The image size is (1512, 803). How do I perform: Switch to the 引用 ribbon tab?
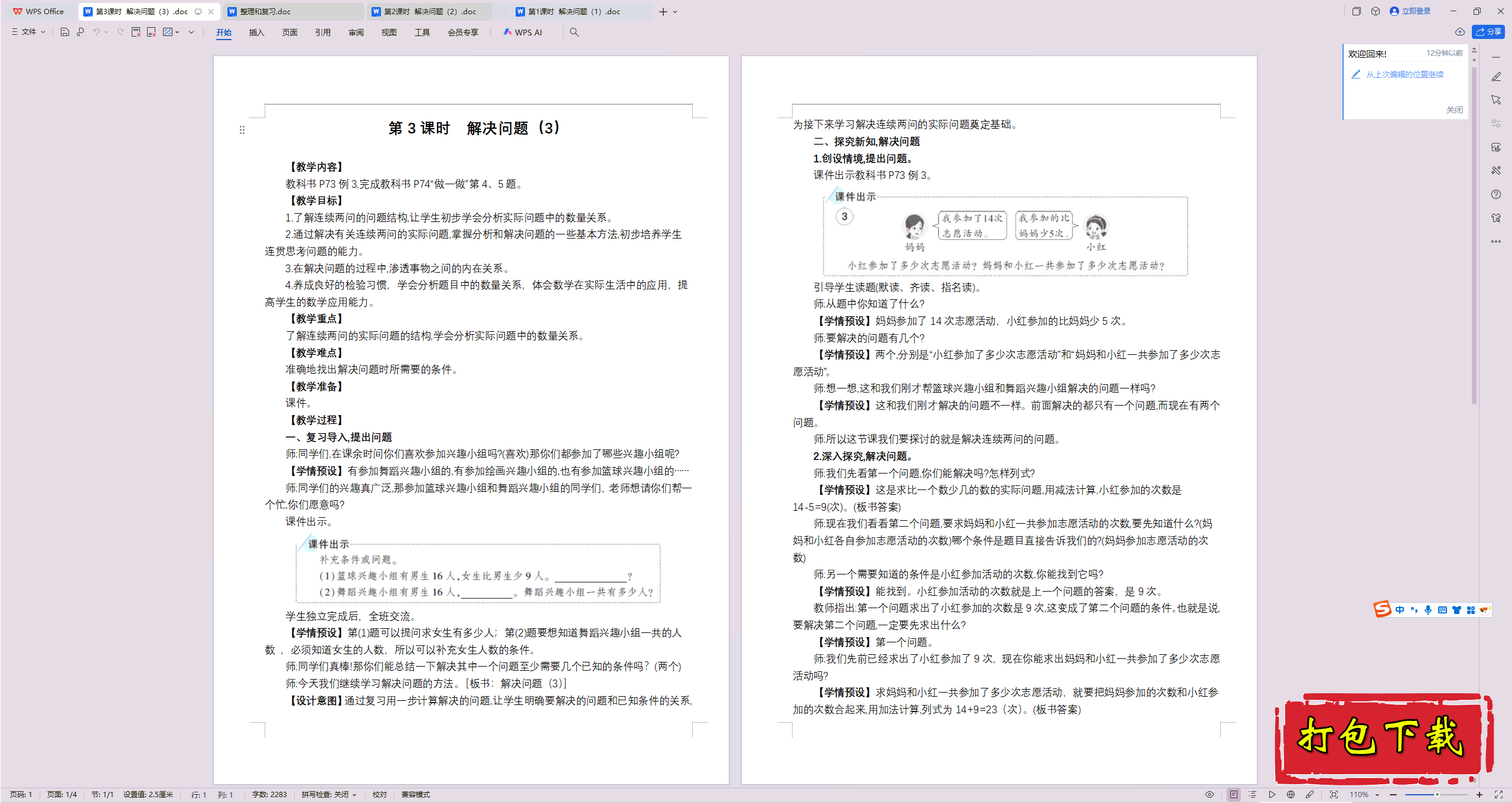pos(322,32)
